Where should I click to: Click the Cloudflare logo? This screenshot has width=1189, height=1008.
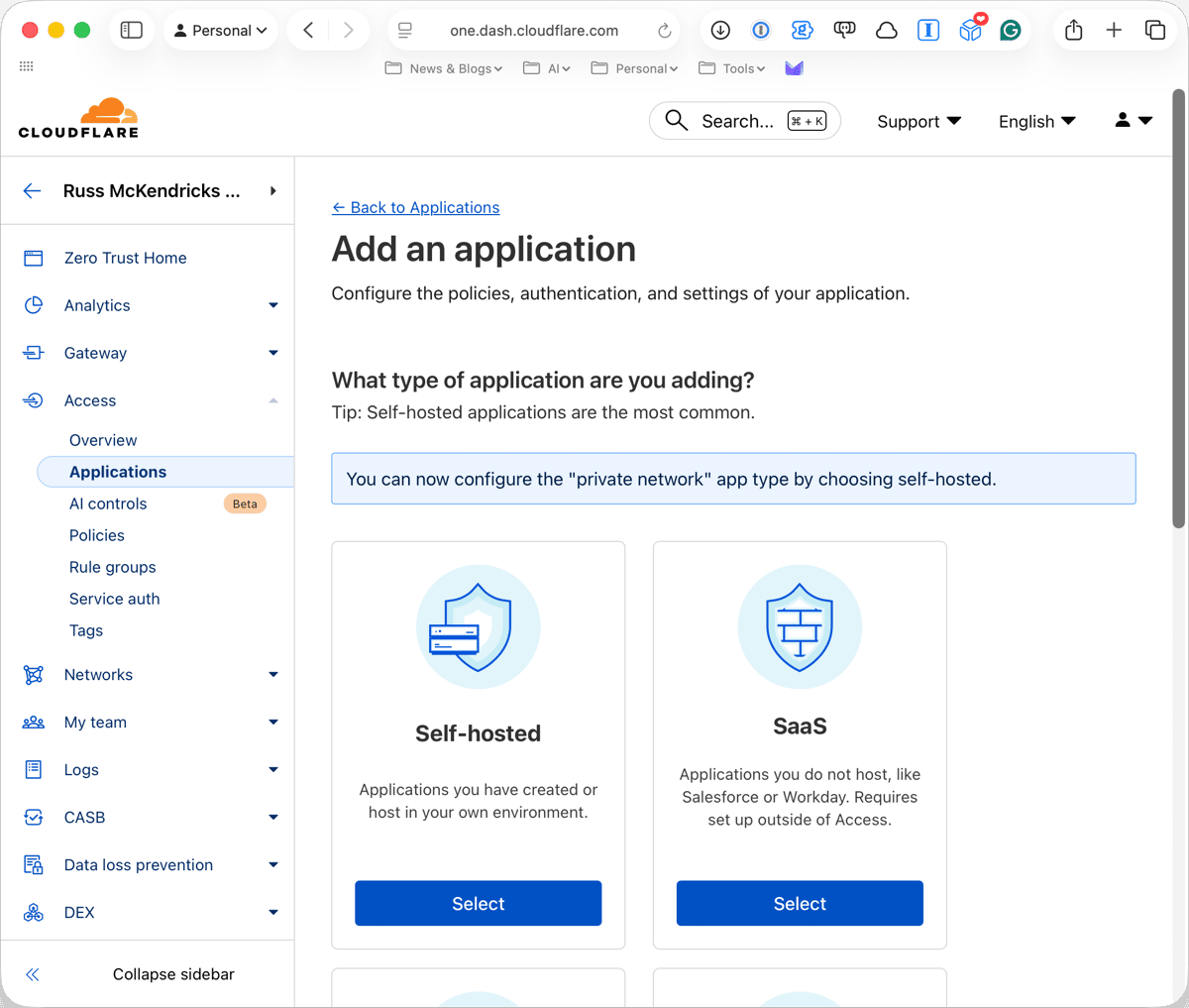coord(78,117)
